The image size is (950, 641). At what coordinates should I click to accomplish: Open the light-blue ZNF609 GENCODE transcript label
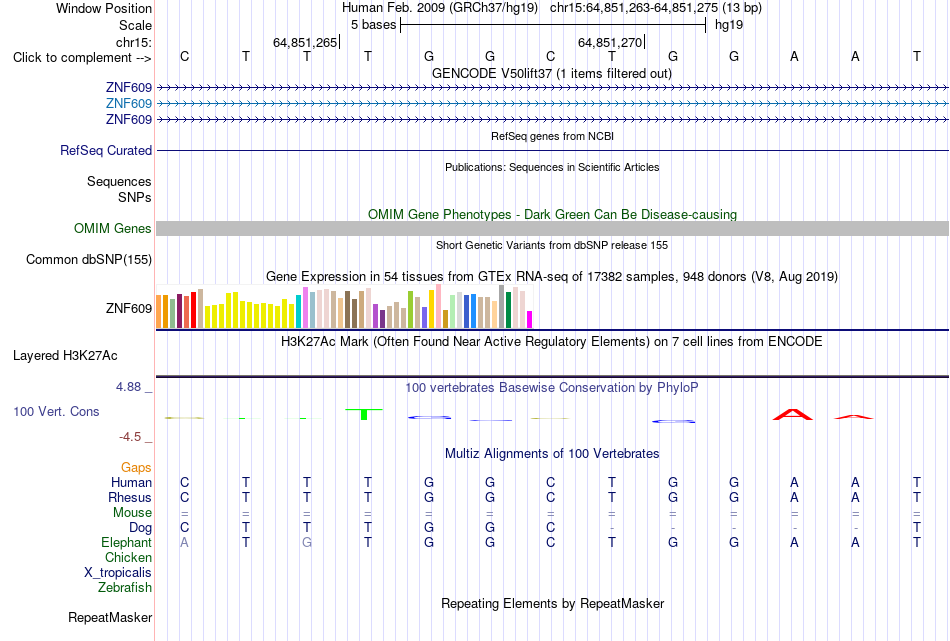(128, 104)
